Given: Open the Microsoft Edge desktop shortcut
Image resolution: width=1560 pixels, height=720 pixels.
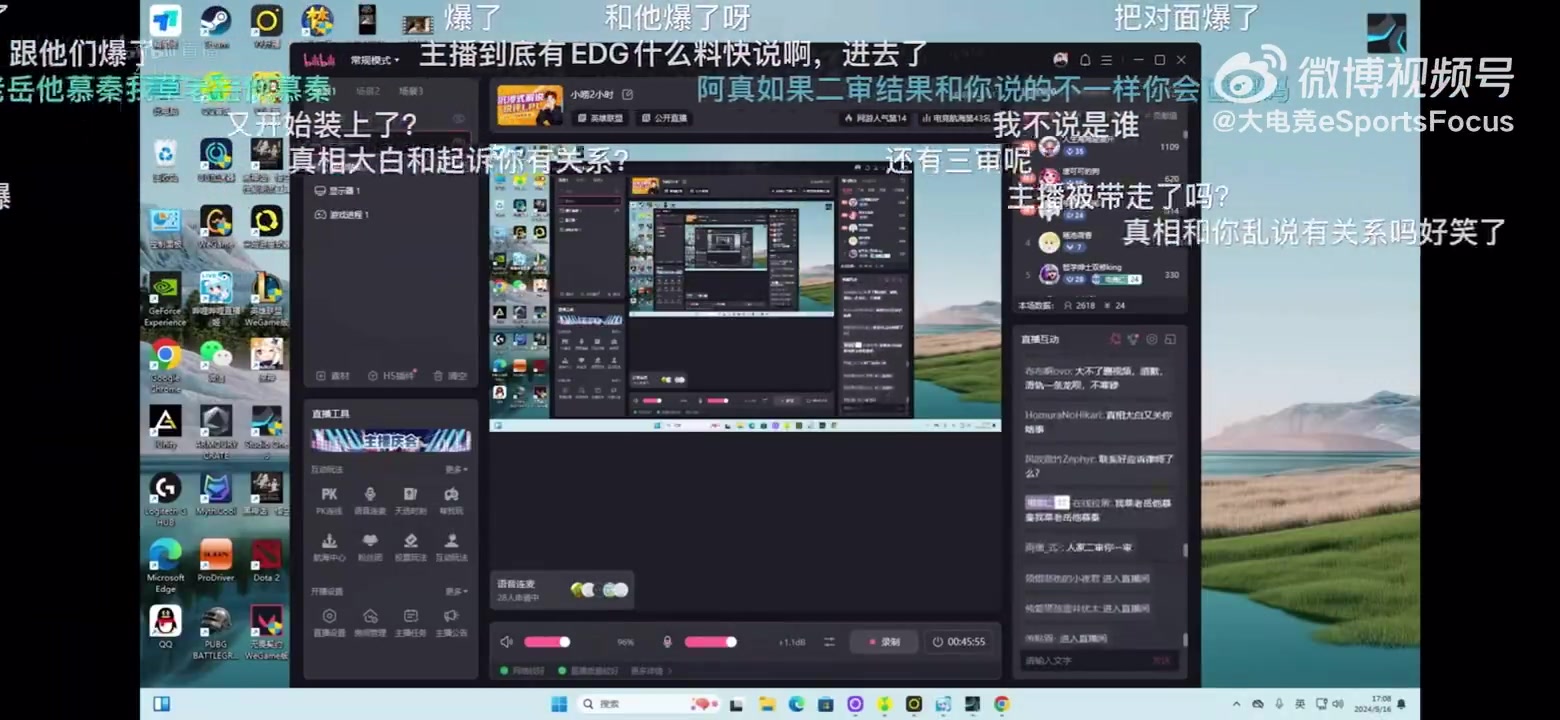Looking at the screenshot, I should coord(166,567).
